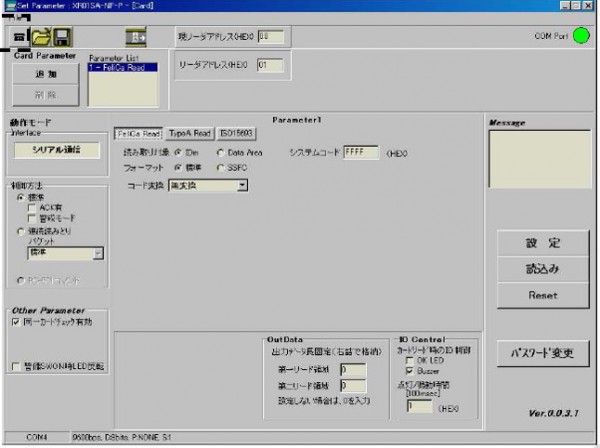Open the コード変換 dropdown
This screenshot has height=448, width=600.
pos(241,185)
